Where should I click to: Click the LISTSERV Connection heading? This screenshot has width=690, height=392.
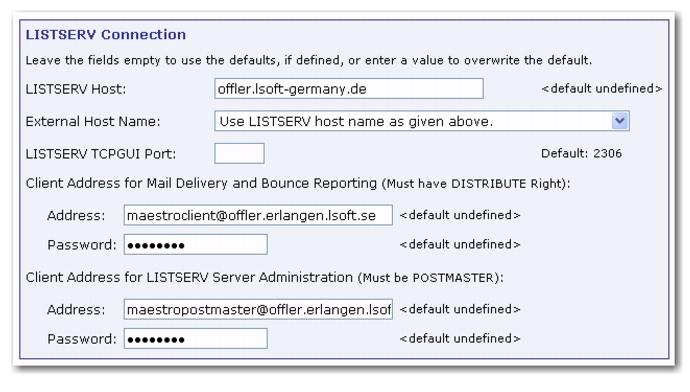point(106,35)
